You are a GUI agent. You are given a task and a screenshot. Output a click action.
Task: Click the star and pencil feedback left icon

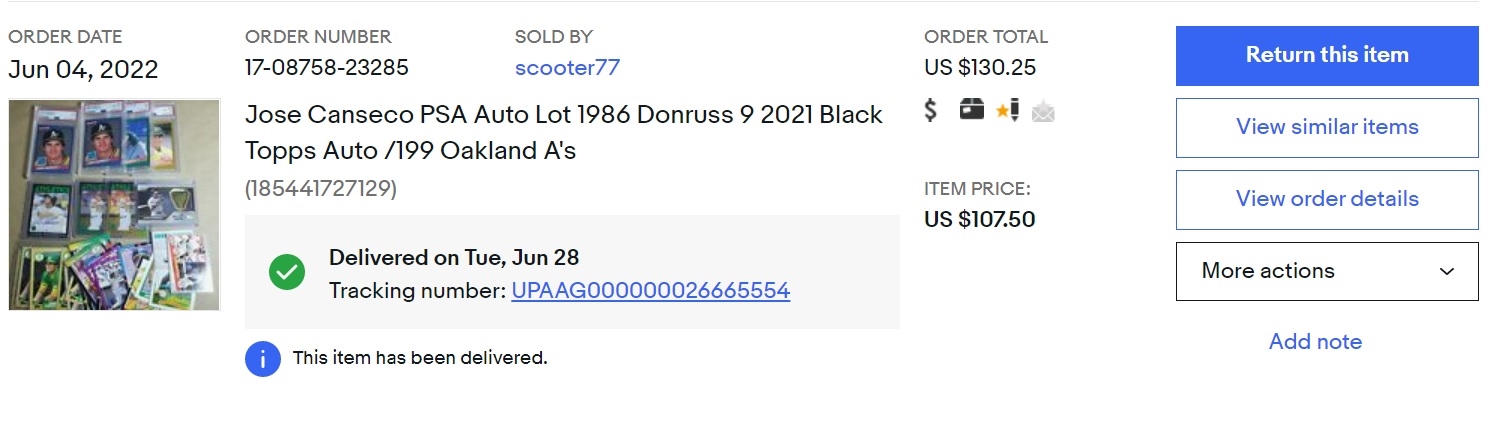pyautogui.click(x=1007, y=111)
